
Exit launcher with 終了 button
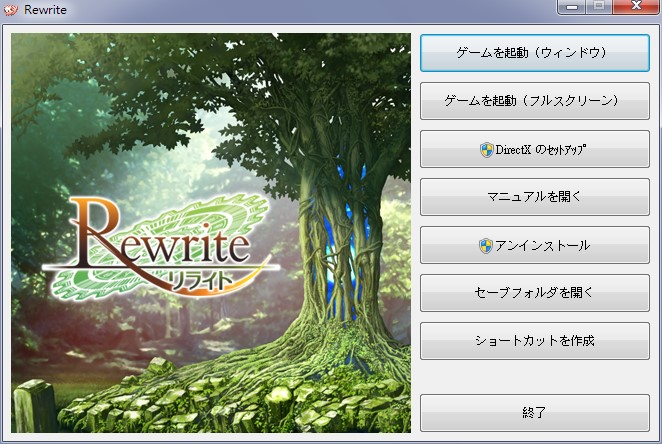534,413
